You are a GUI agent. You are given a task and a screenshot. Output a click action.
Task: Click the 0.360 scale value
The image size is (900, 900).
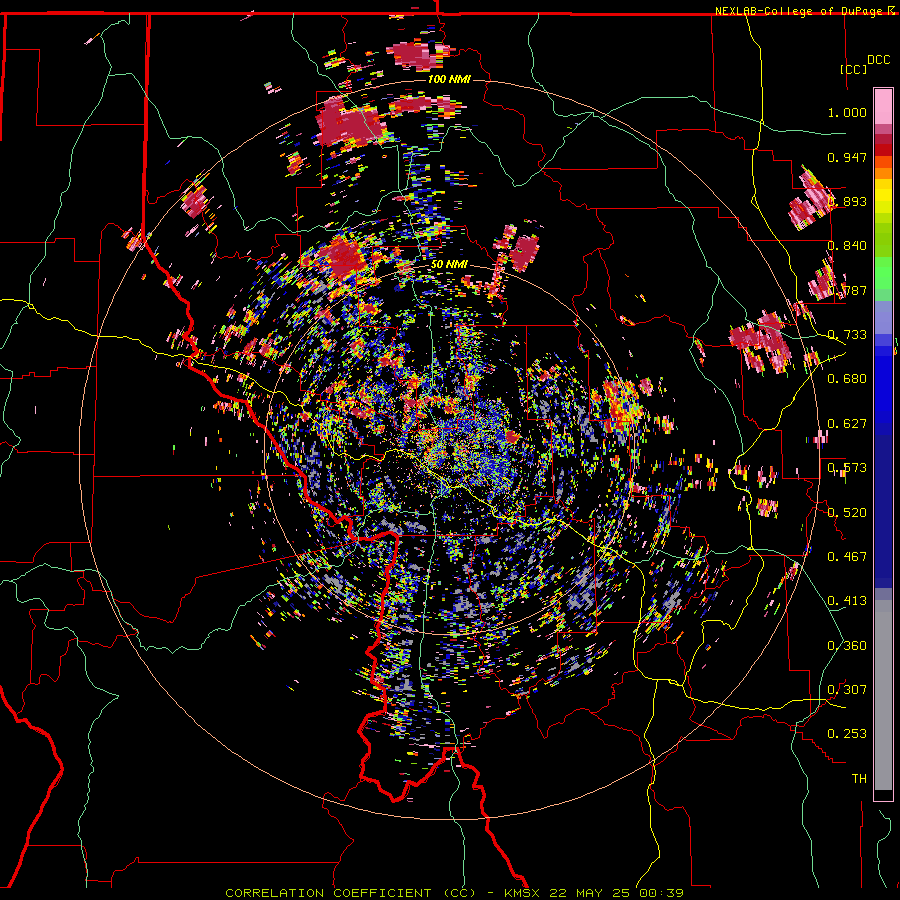(847, 646)
